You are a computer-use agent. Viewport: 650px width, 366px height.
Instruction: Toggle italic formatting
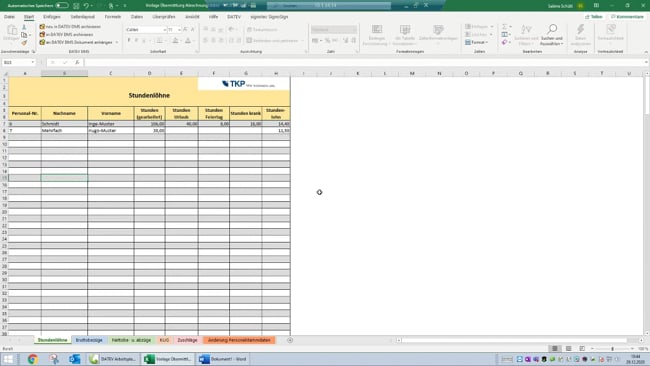(136, 41)
